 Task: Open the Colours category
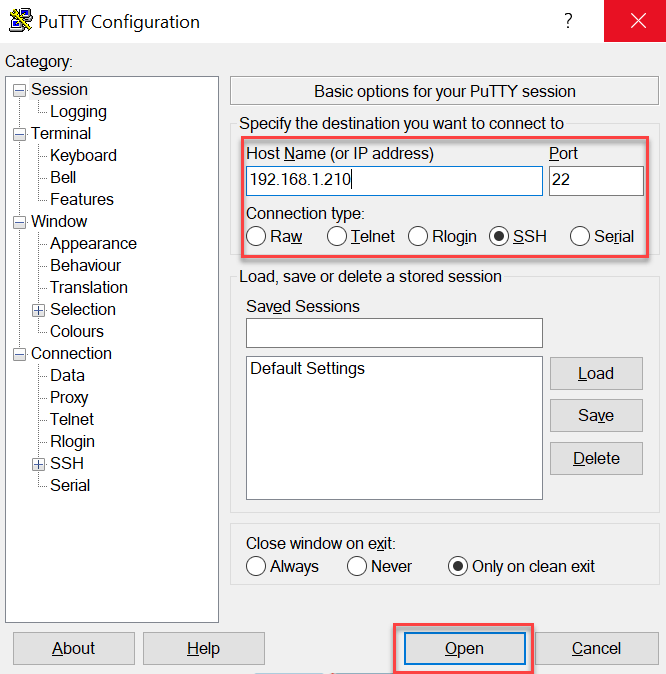(x=77, y=331)
